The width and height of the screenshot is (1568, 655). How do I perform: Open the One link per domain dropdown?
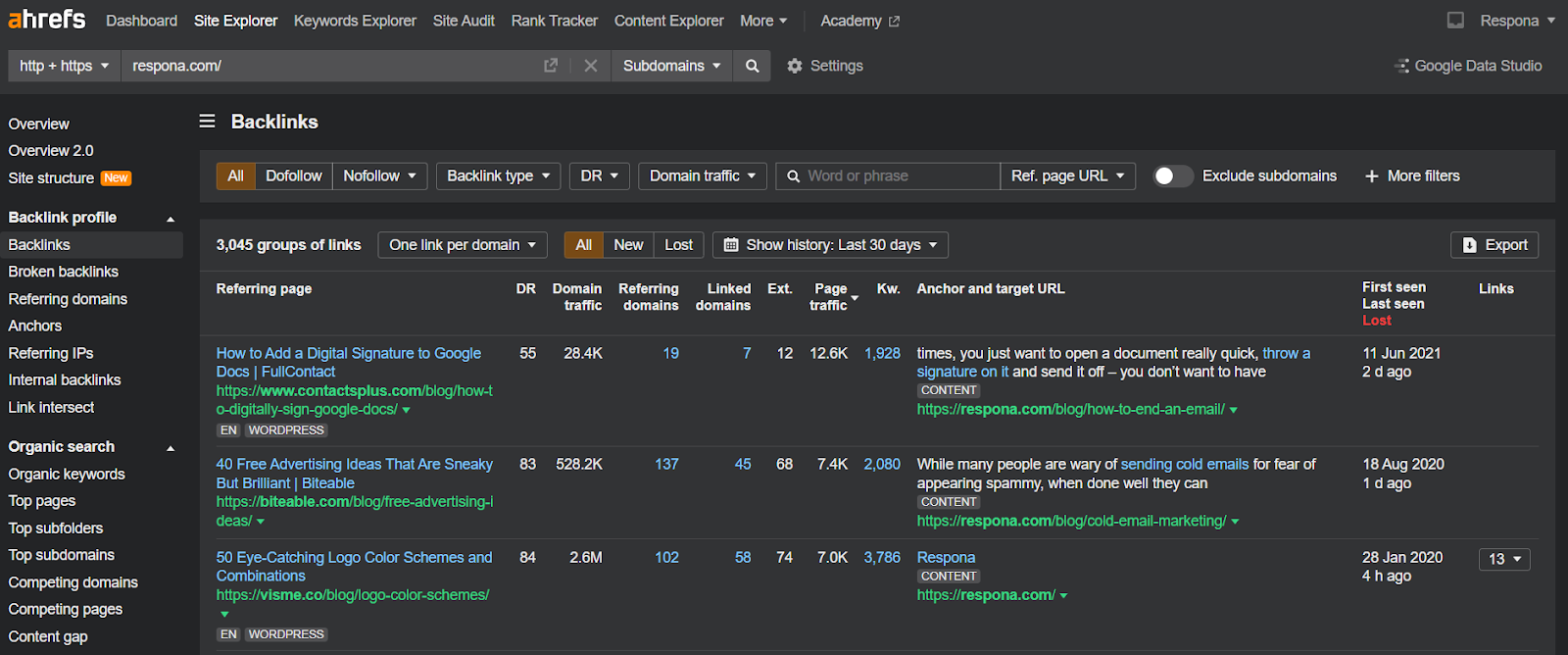(x=463, y=245)
